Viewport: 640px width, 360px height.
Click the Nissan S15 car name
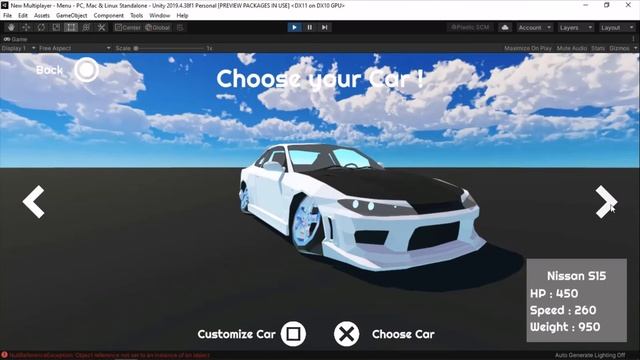576,276
